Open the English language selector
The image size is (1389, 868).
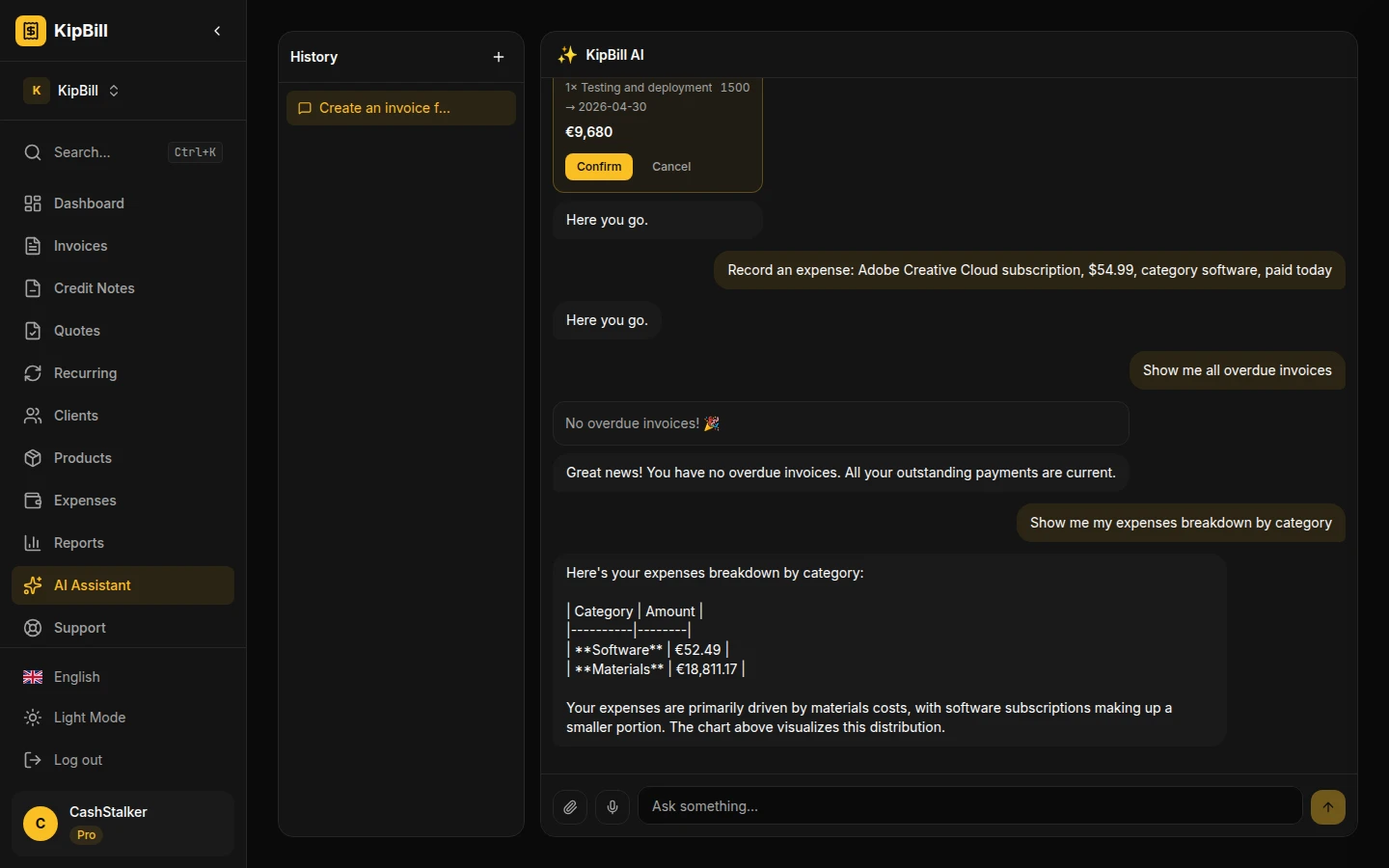point(76,677)
